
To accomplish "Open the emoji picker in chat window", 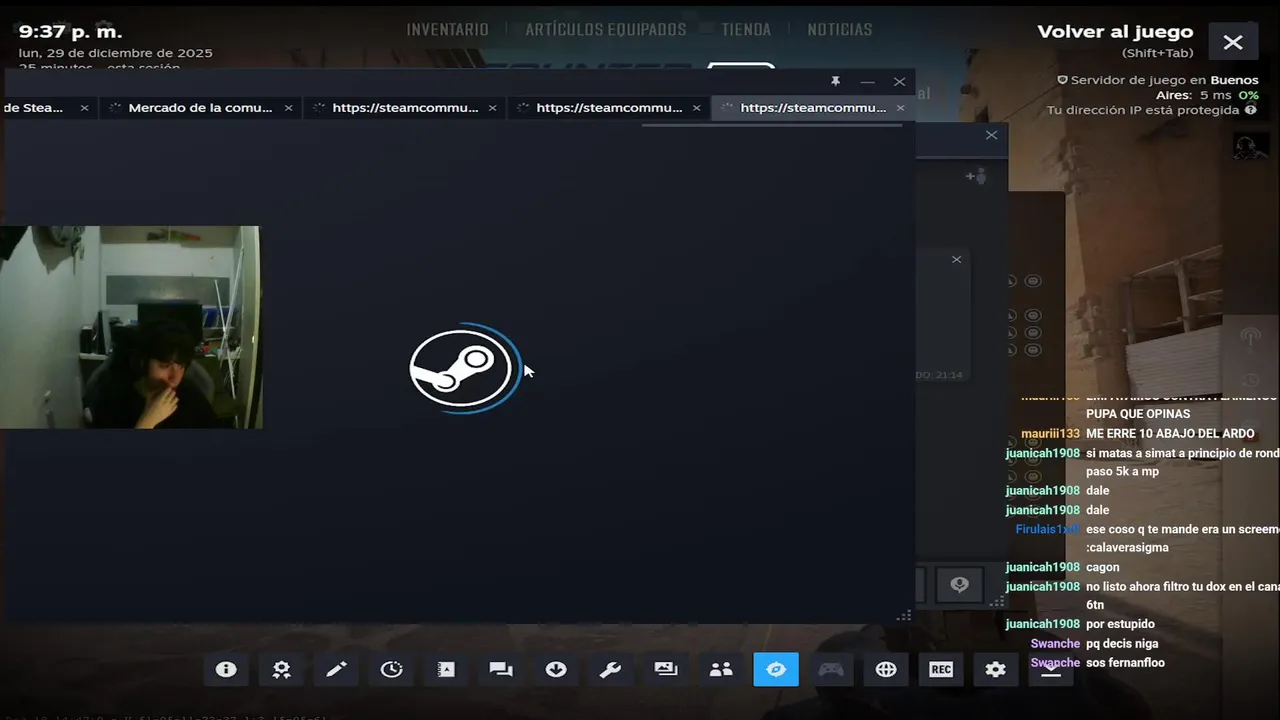I will [960, 585].
